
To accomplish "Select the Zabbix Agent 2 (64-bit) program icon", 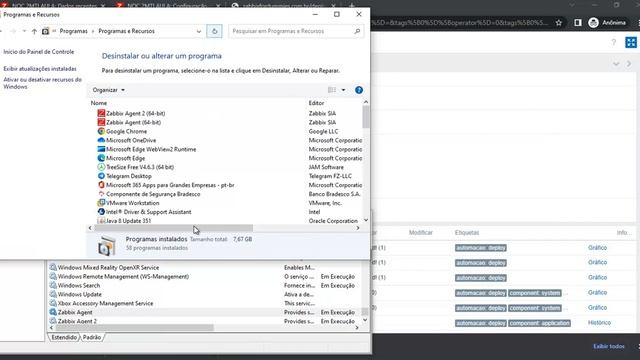I will 101,113.
